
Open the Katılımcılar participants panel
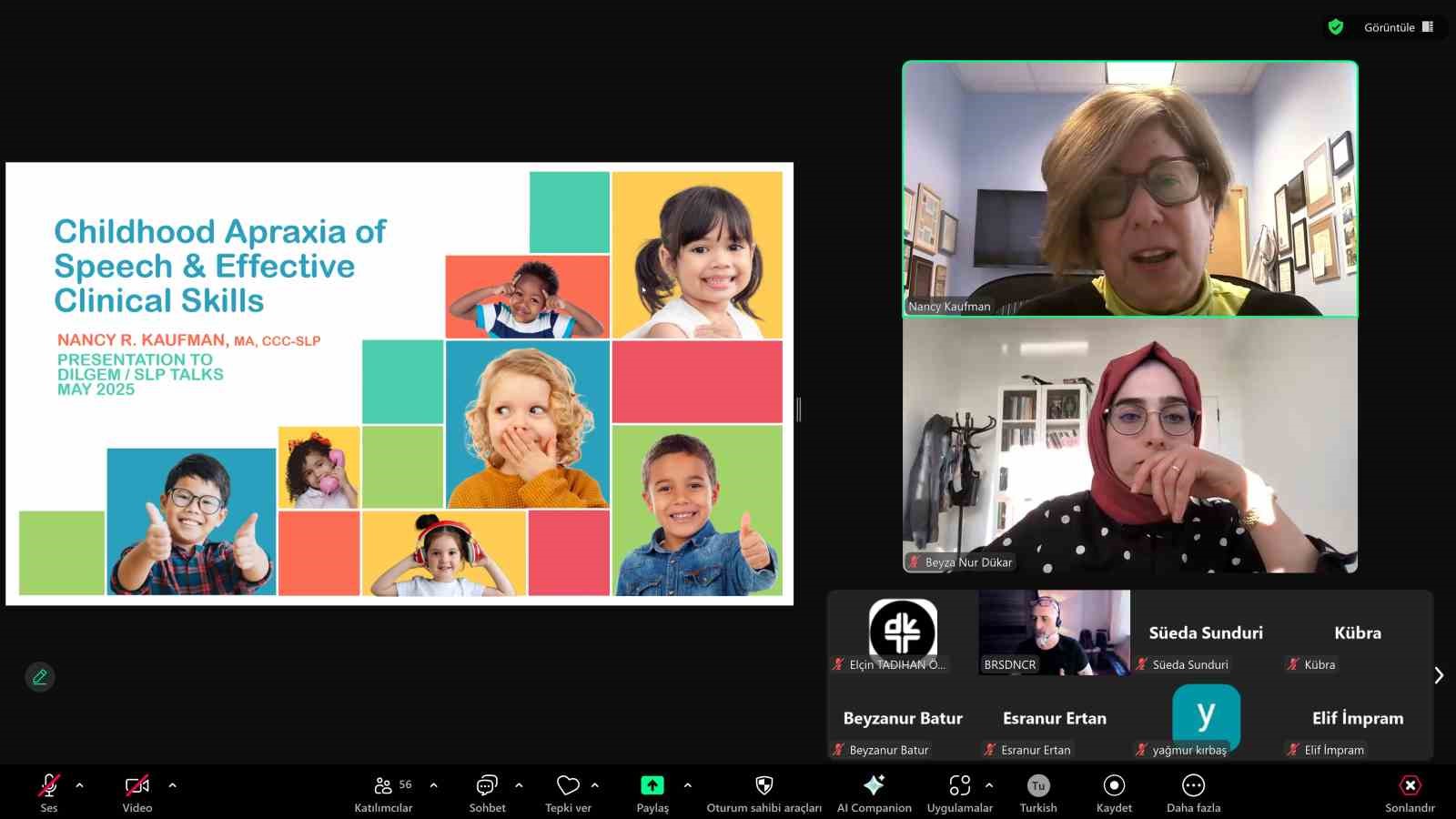coord(383,786)
